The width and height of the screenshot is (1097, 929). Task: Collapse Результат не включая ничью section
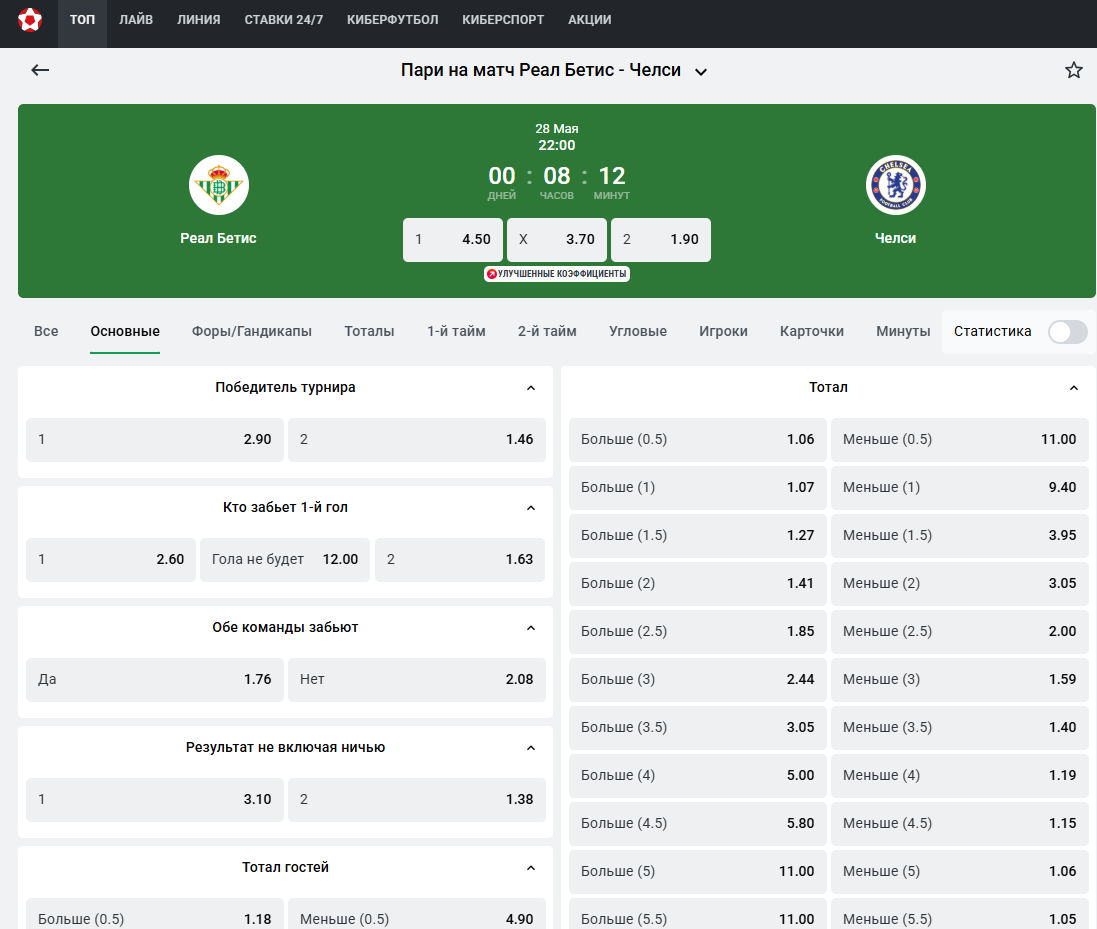531,748
